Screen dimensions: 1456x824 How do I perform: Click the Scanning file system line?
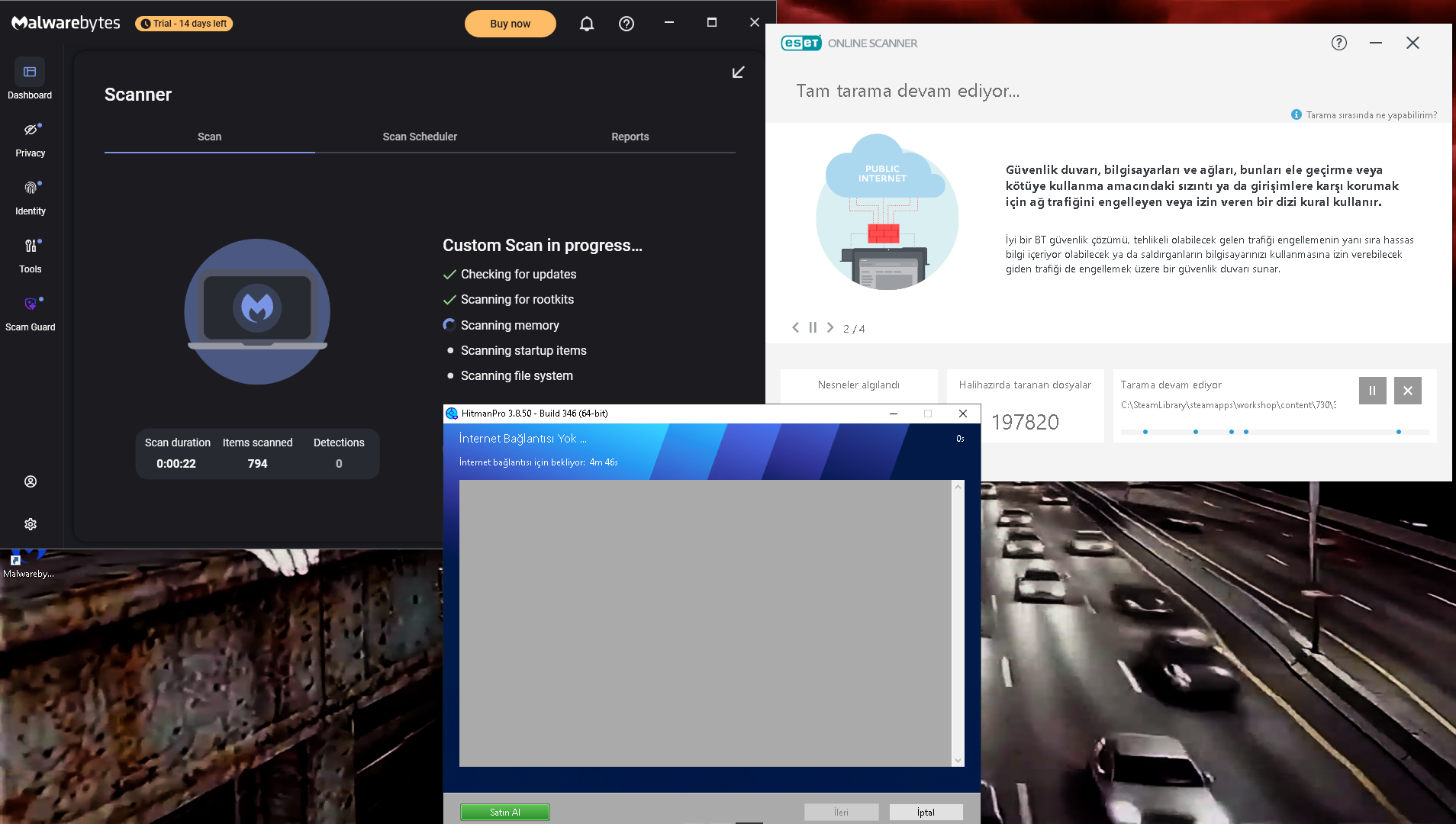[x=517, y=375]
